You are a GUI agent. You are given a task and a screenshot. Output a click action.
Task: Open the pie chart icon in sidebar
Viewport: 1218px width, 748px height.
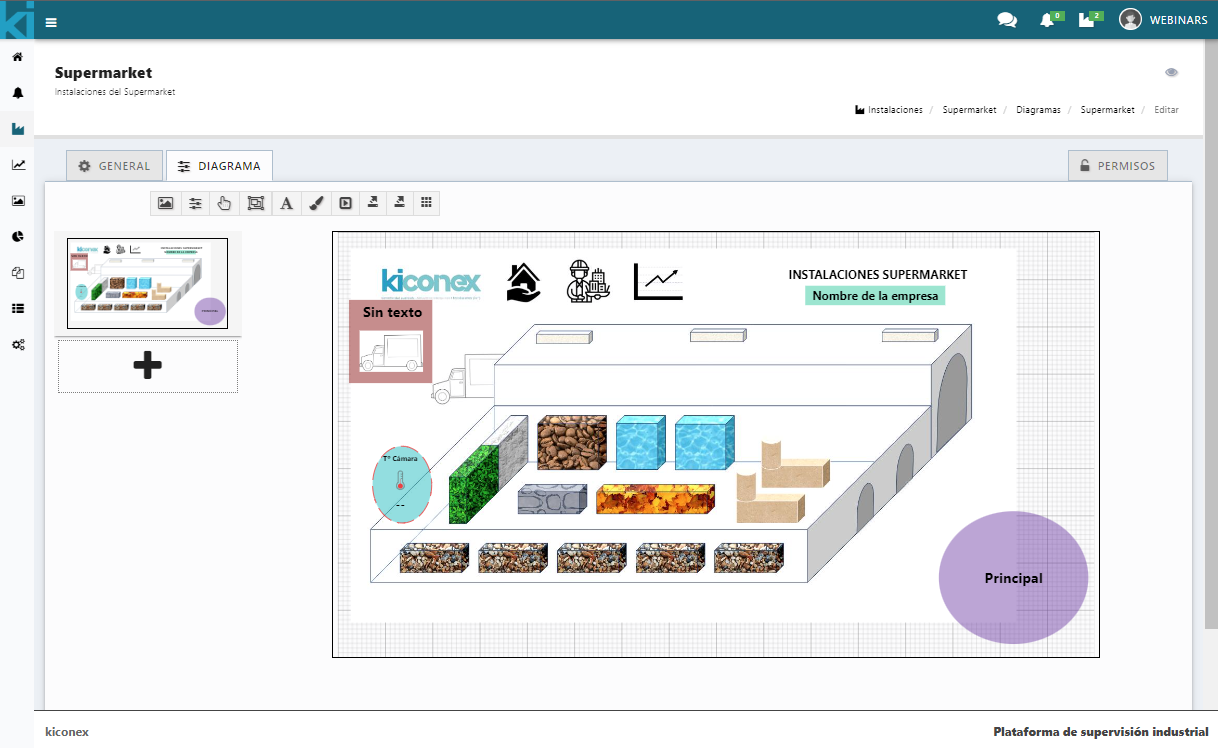click(x=17, y=237)
